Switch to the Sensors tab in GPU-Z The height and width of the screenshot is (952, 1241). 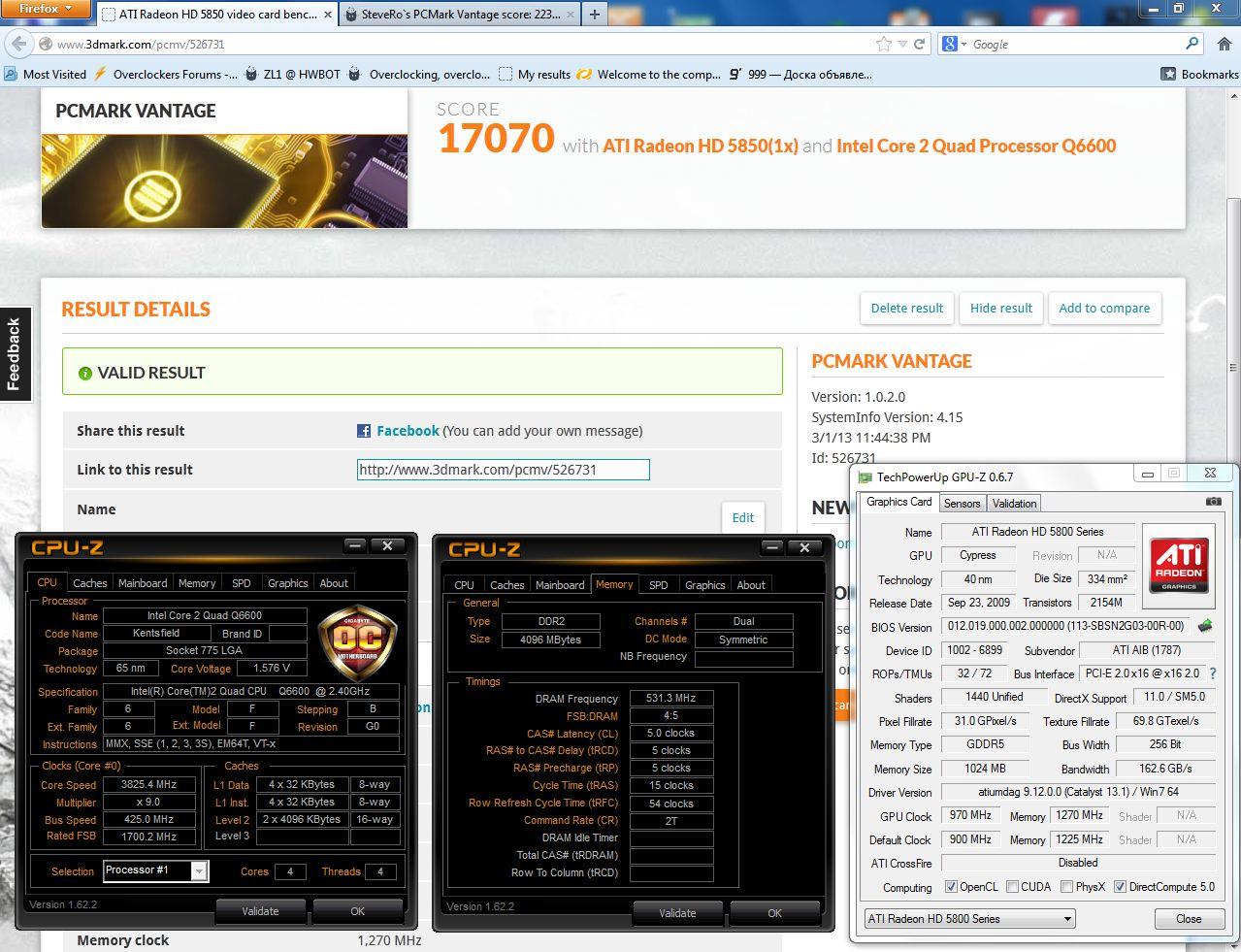coord(963,503)
